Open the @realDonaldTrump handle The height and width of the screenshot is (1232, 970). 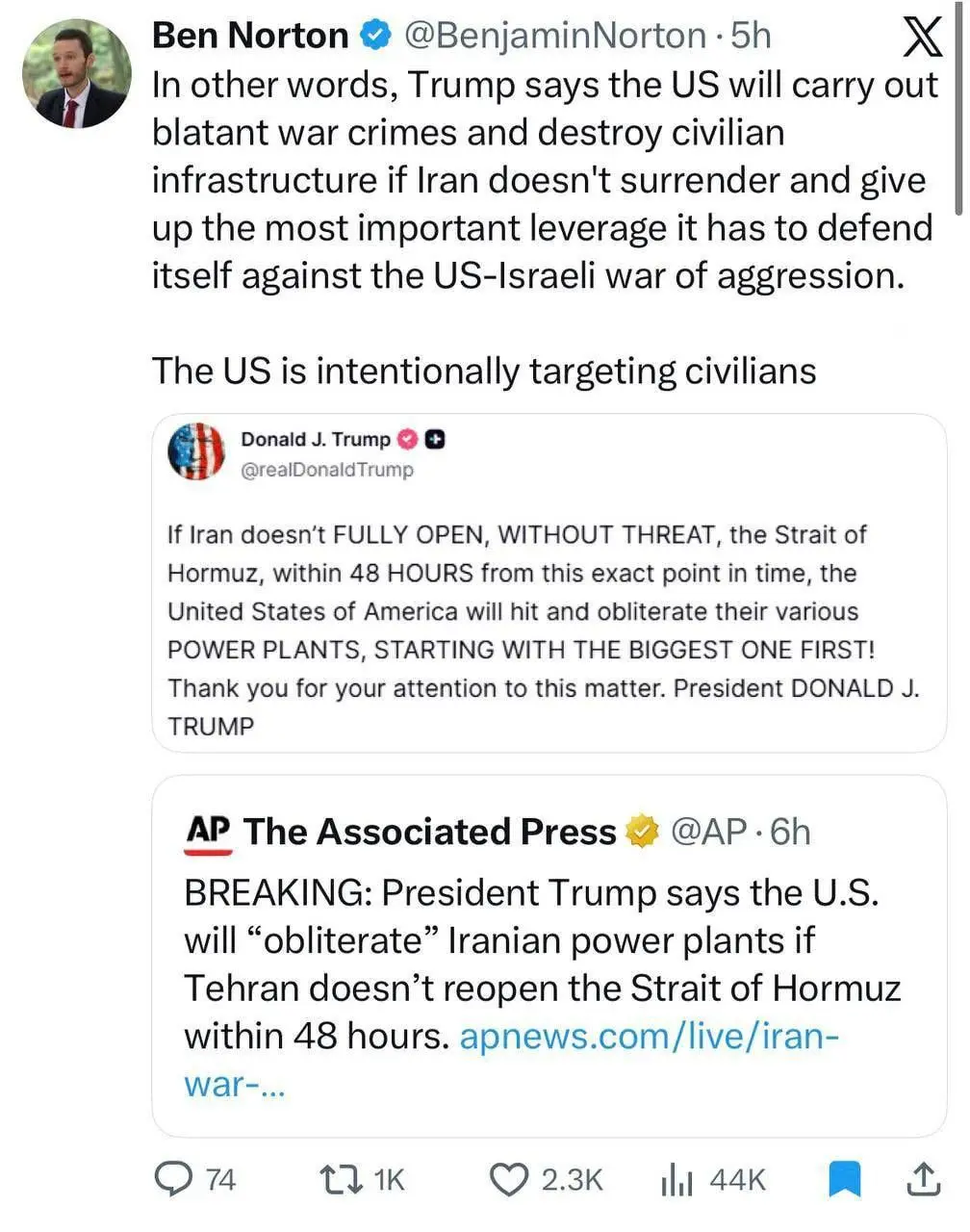pyautogui.click(x=326, y=470)
